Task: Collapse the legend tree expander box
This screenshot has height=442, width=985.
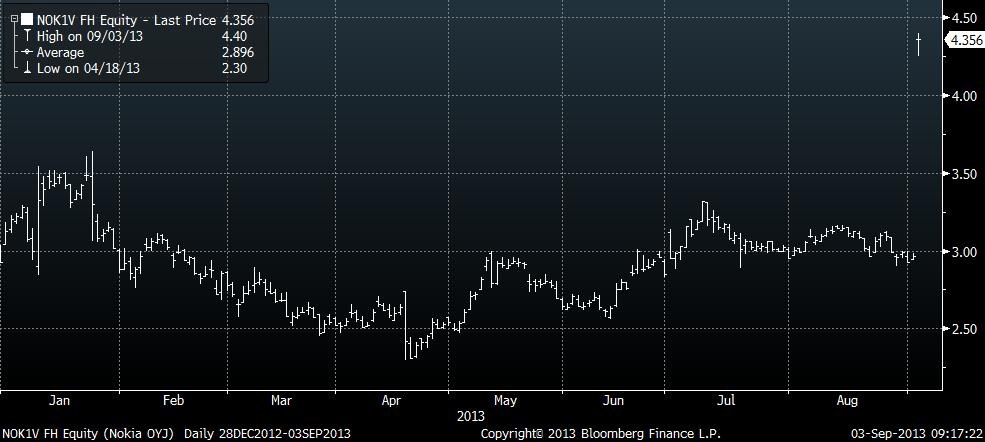Action: (14, 20)
